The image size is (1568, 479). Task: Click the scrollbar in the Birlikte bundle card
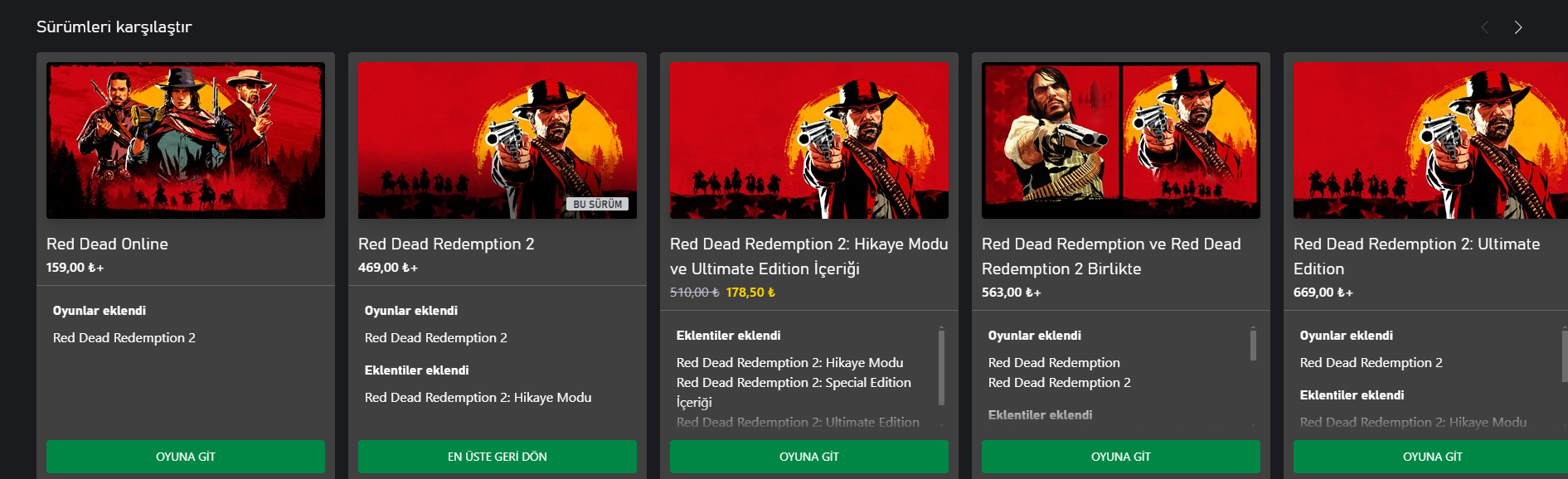click(x=1253, y=345)
